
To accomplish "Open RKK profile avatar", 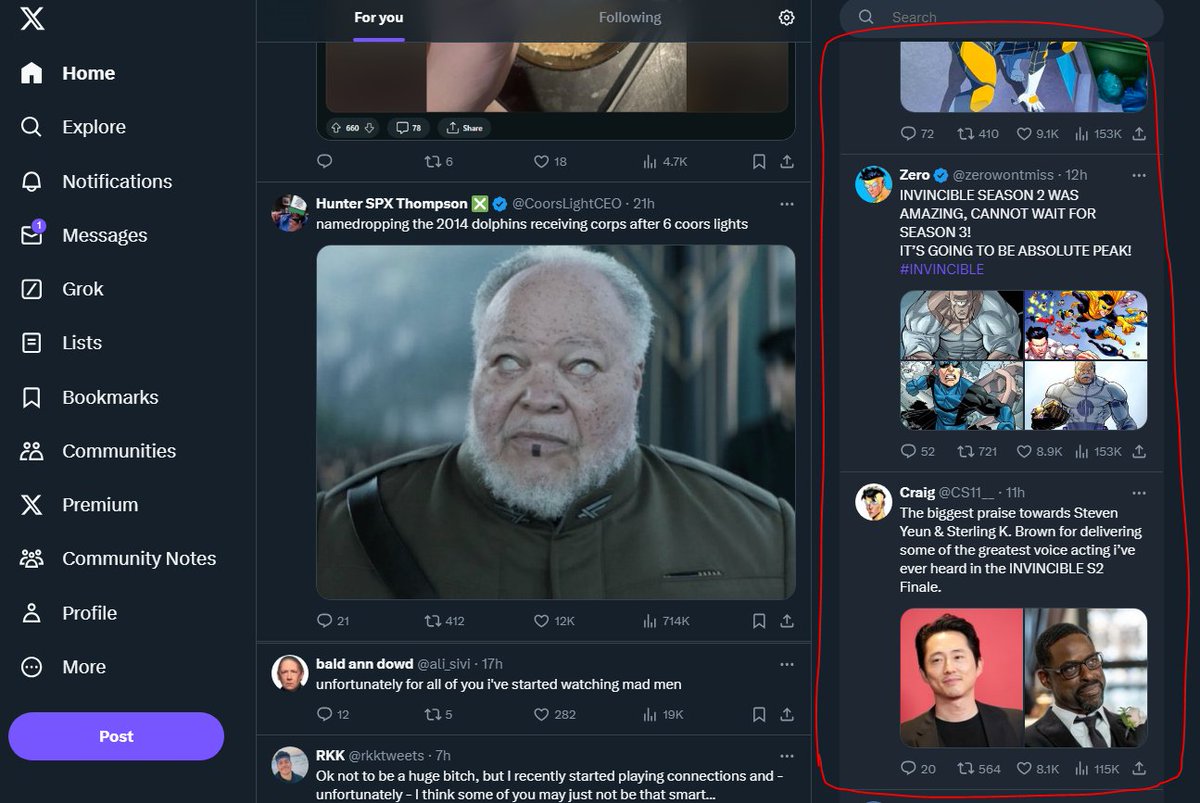I will 290,764.
